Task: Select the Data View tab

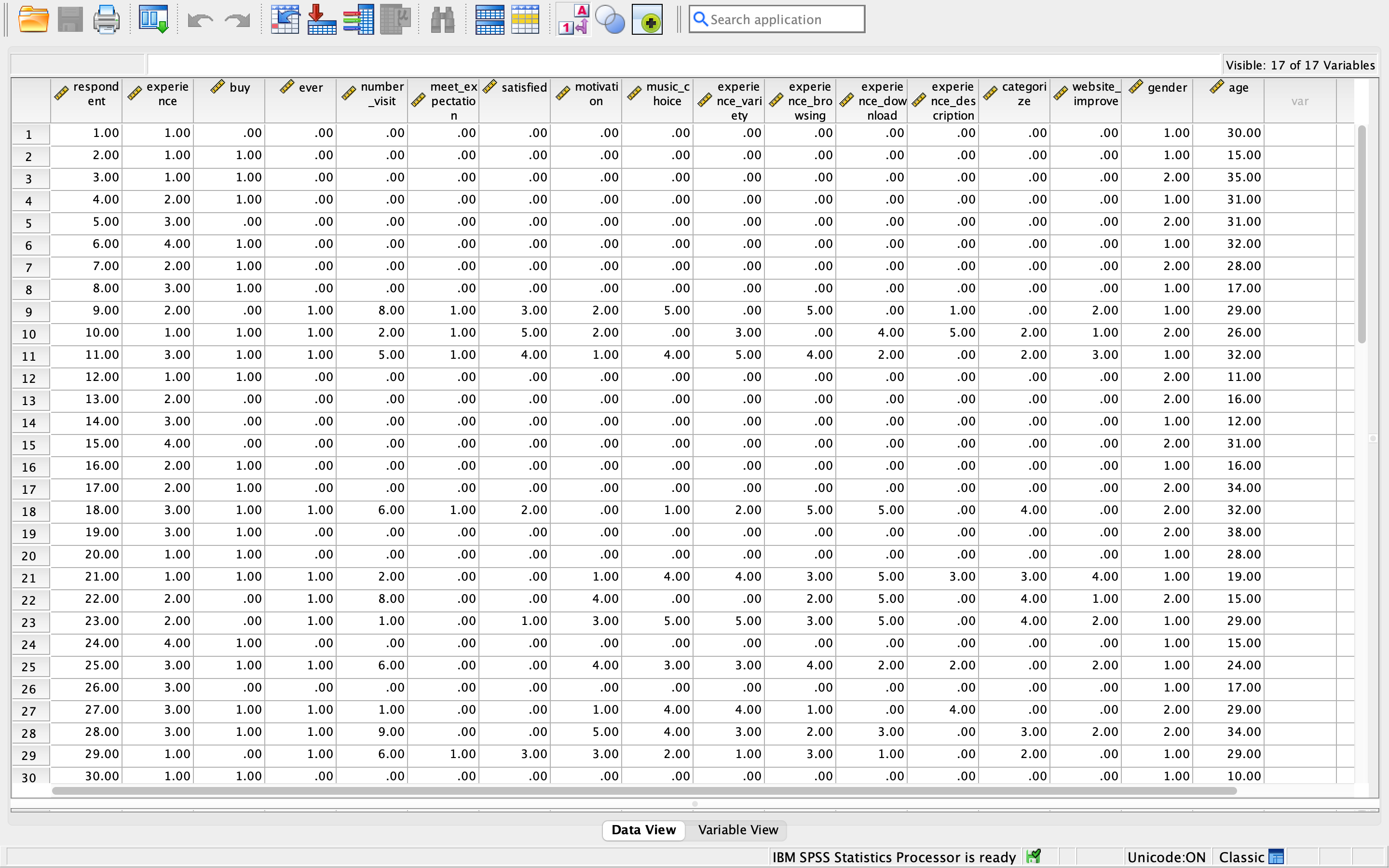Action: pyautogui.click(x=643, y=829)
